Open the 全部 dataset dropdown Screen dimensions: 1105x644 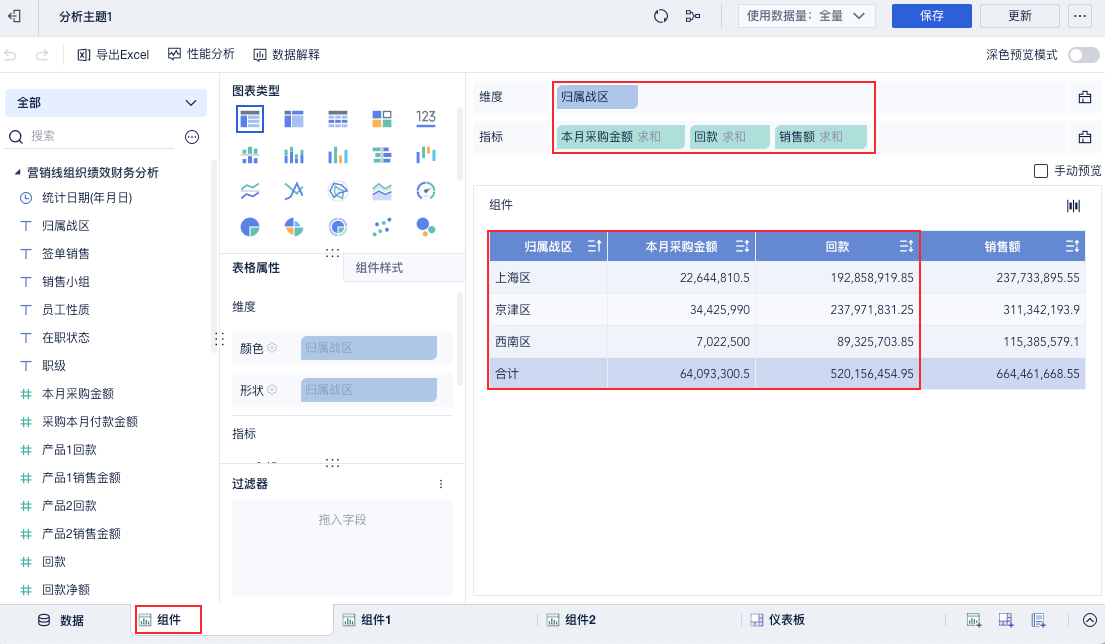click(106, 103)
